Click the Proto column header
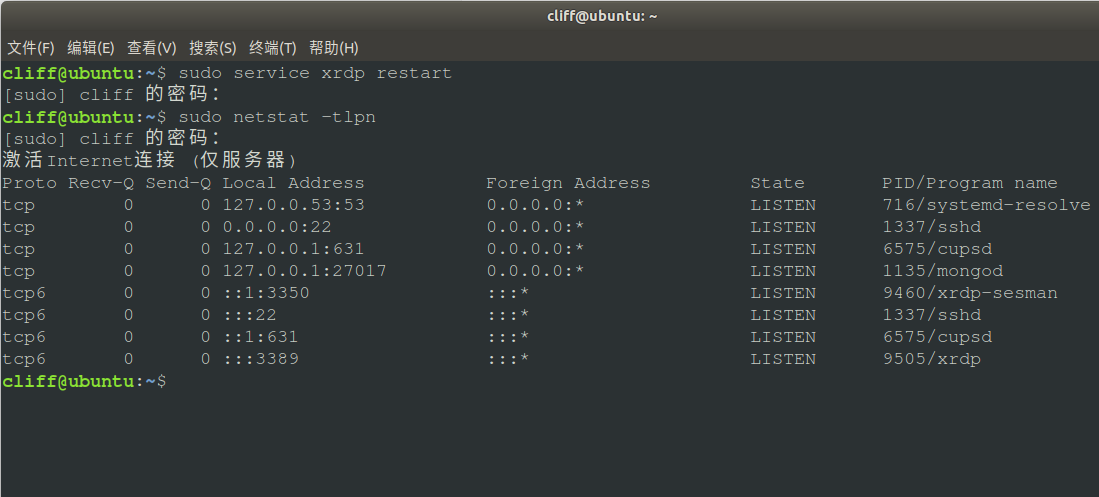The height and width of the screenshot is (497, 1099). [29, 183]
